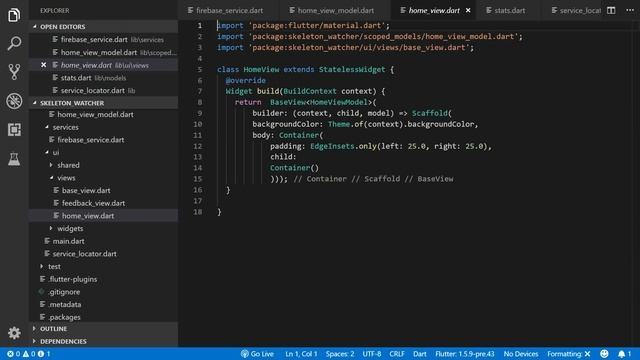
Task: Open the Manage gear settings icon
Action: tap(14, 333)
